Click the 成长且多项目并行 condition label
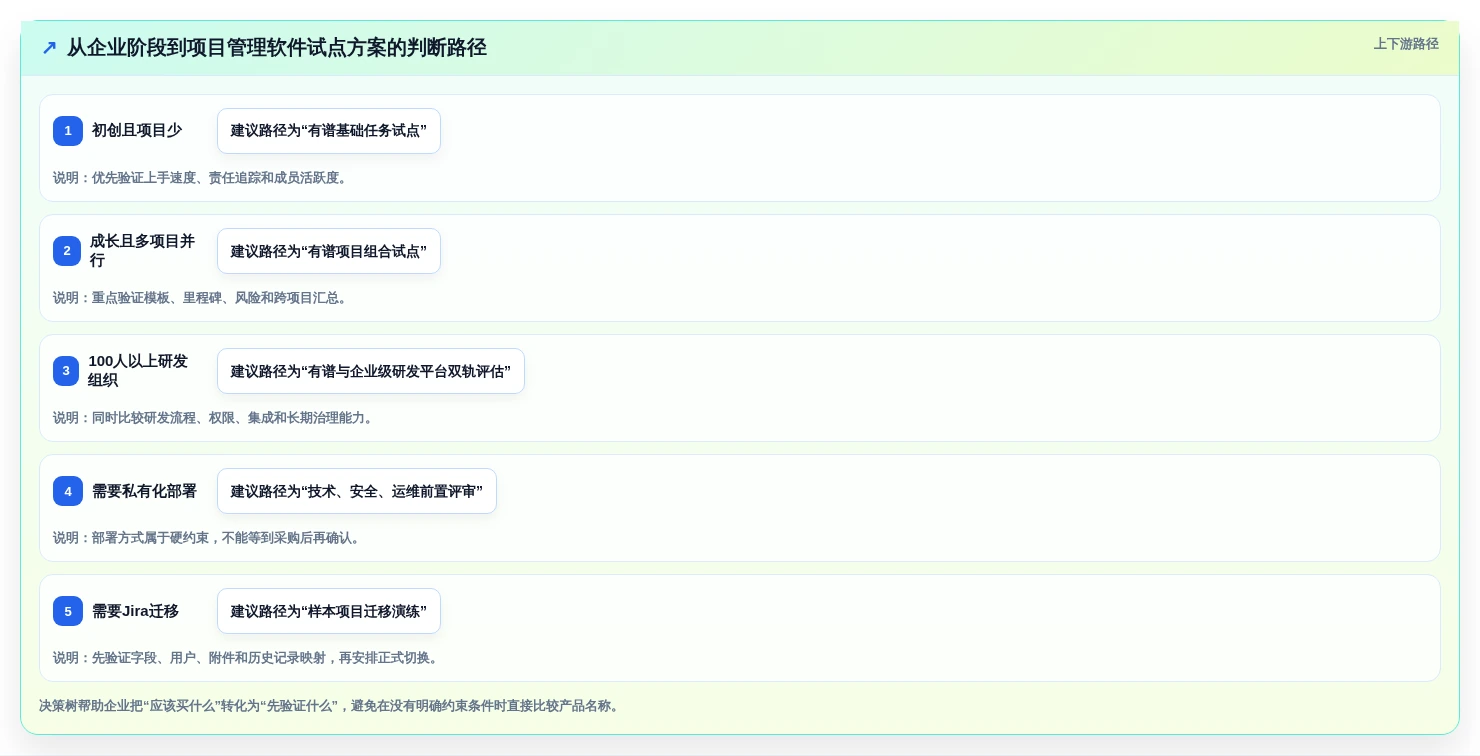The image size is (1480, 756). [143, 251]
